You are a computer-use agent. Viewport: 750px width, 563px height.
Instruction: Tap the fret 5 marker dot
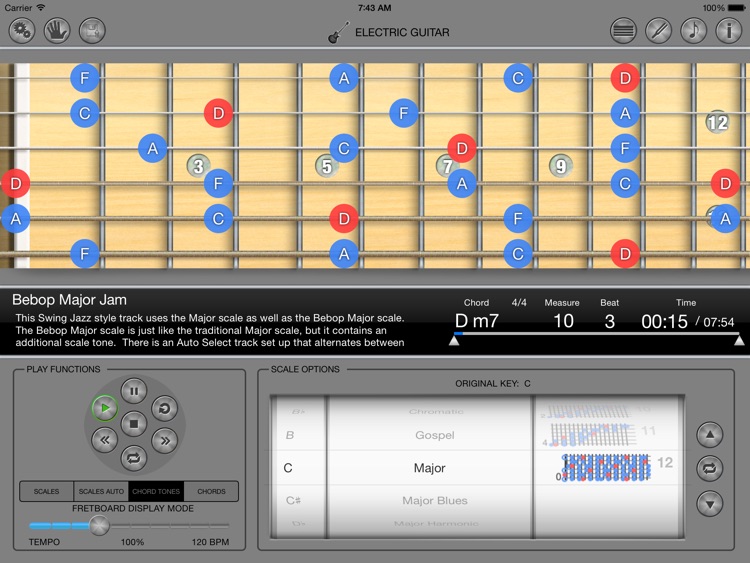327,166
